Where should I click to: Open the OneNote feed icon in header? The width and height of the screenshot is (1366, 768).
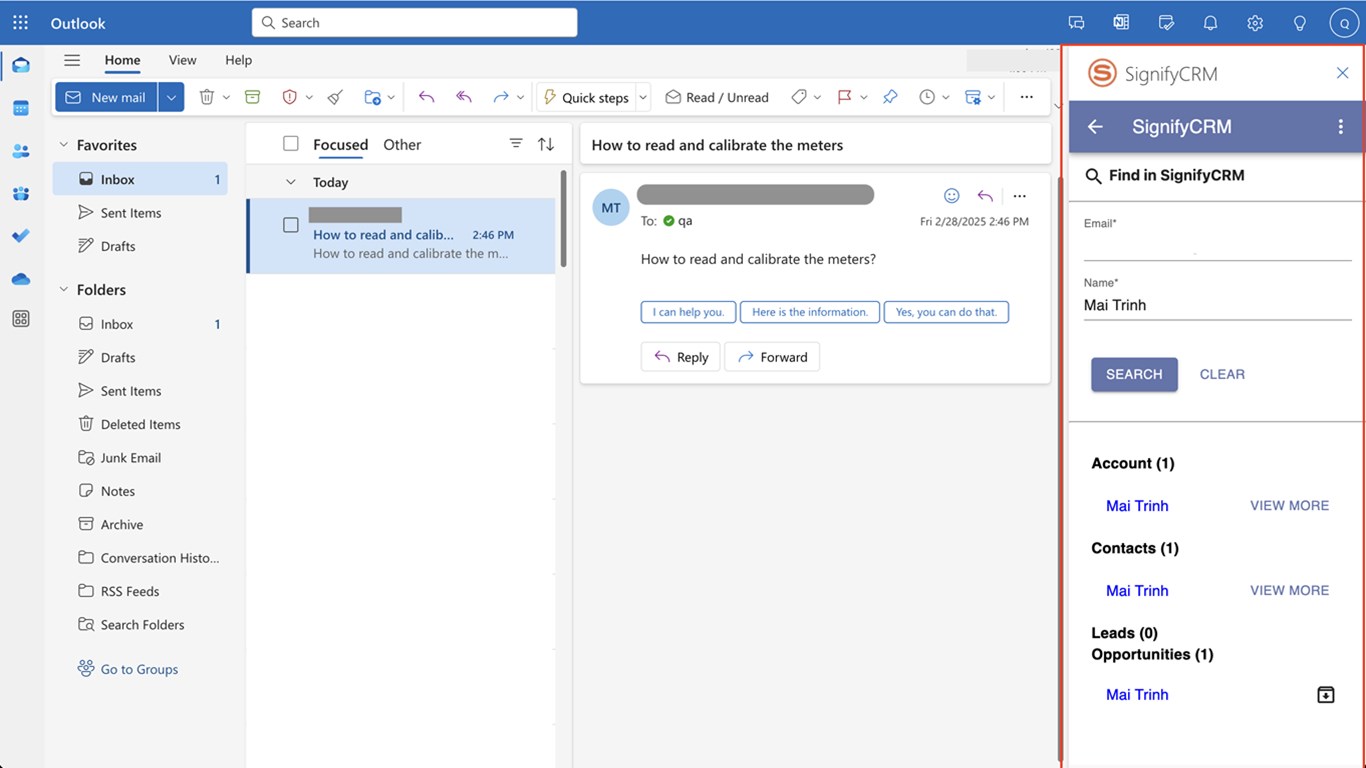point(1121,23)
